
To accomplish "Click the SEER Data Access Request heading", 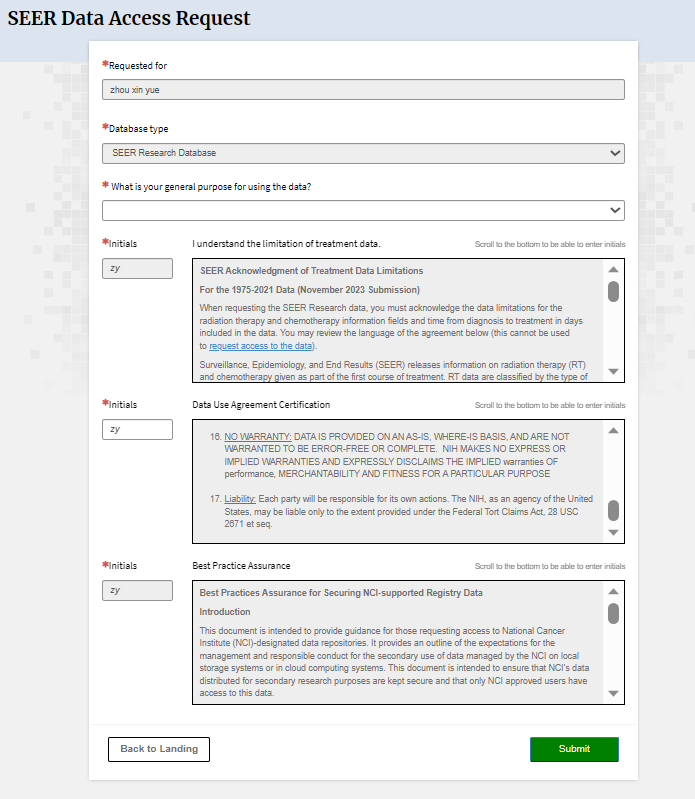I will pyautogui.click(x=129, y=18).
